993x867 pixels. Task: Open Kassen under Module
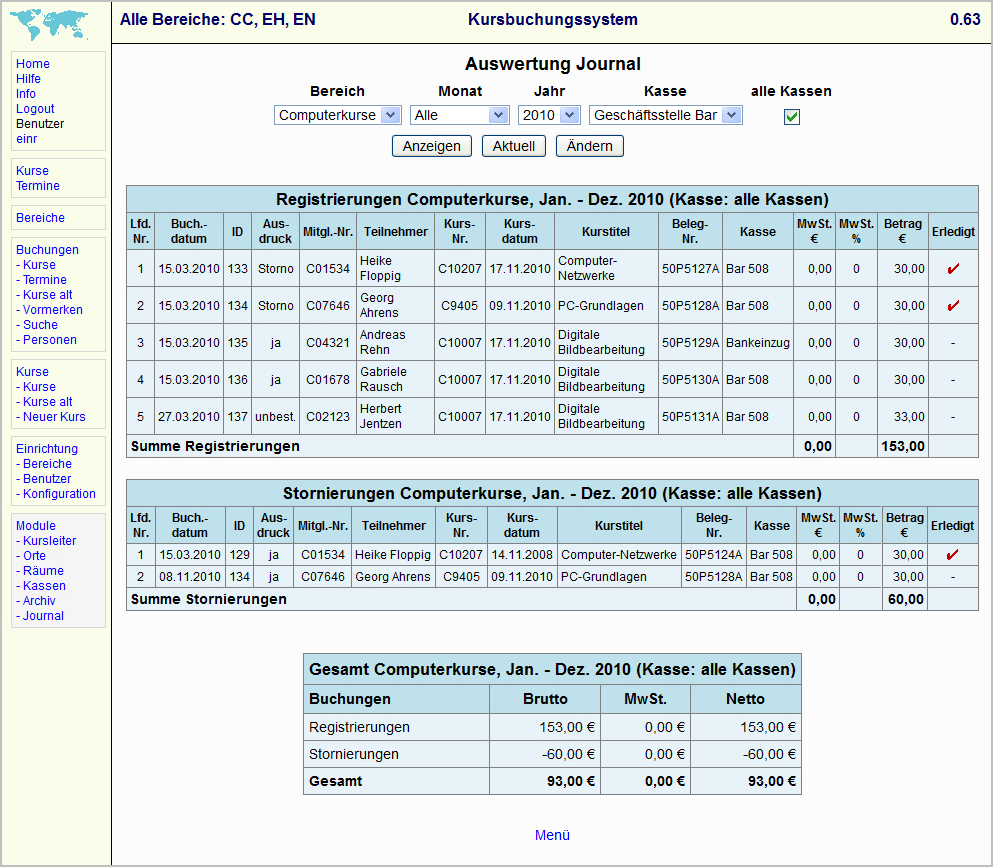point(44,586)
